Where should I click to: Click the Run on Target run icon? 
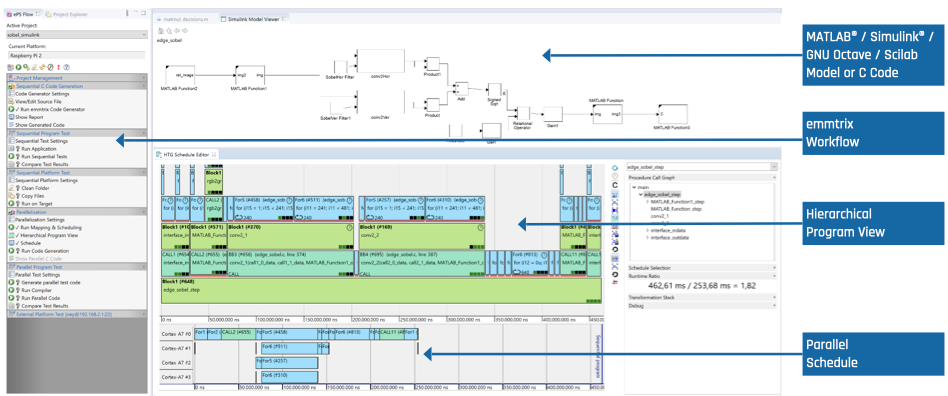pos(11,204)
